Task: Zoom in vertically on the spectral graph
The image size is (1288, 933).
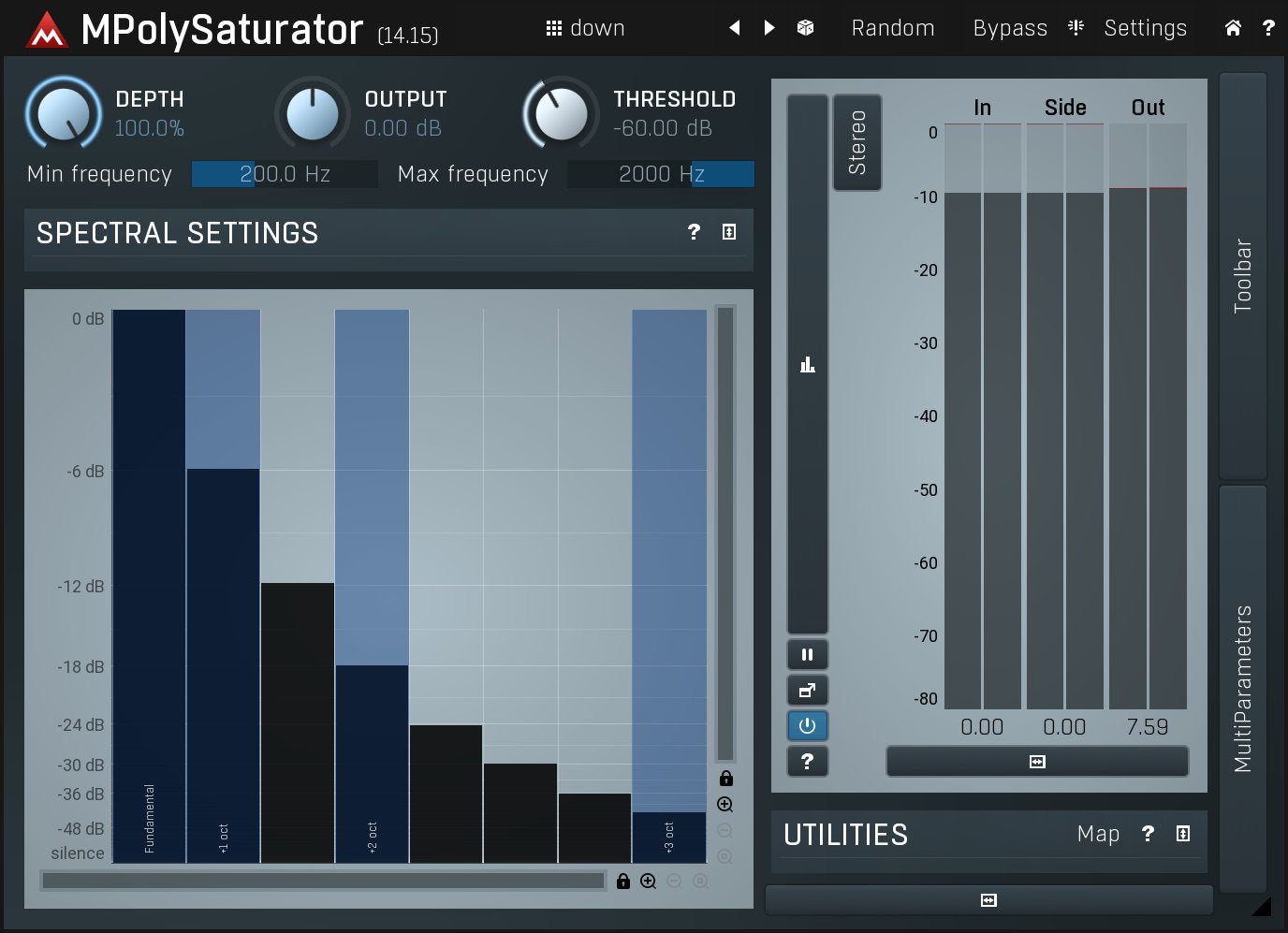Action: pyautogui.click(x=725, y=805)
